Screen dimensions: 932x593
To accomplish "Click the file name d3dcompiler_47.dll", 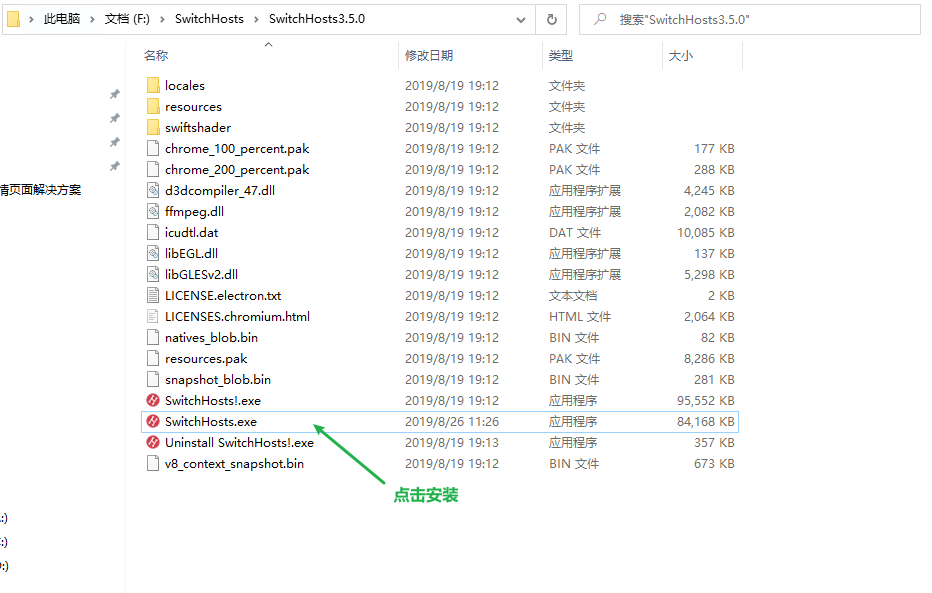I will [220, 190].
